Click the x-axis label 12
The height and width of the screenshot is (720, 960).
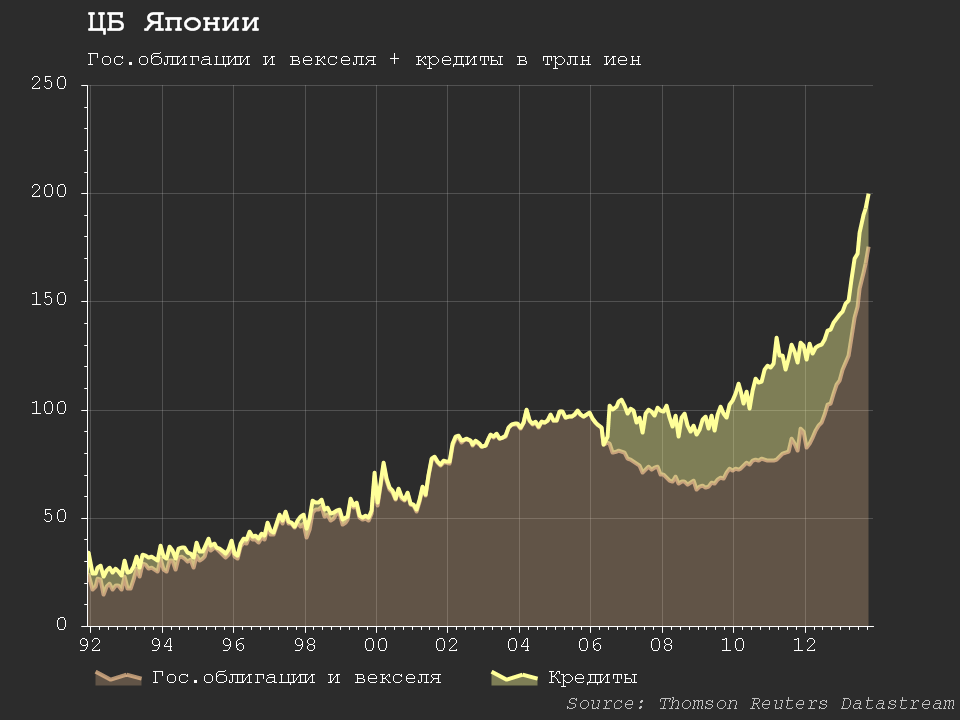(x=804, y=645)
